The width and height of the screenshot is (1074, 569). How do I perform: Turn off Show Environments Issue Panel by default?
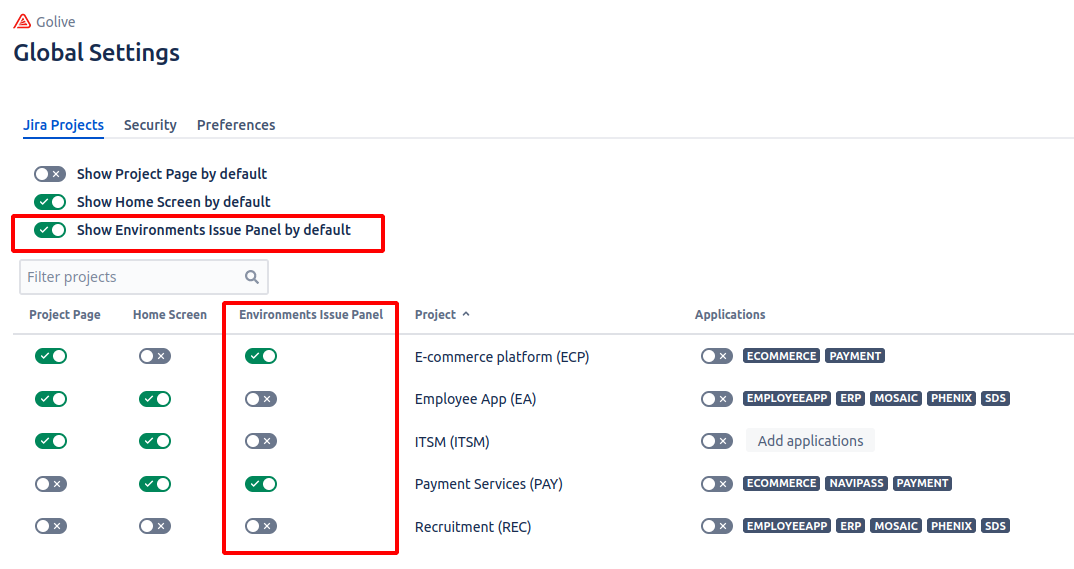49,230
